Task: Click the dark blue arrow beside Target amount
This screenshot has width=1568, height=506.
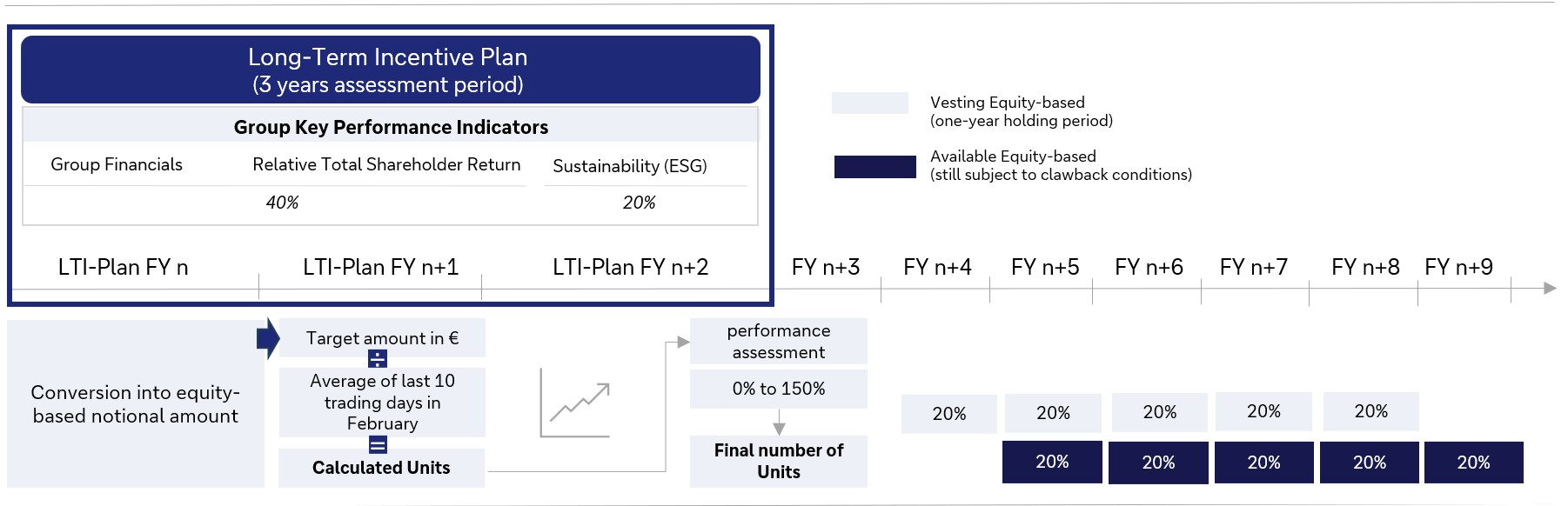Action: tap(268, 338)
